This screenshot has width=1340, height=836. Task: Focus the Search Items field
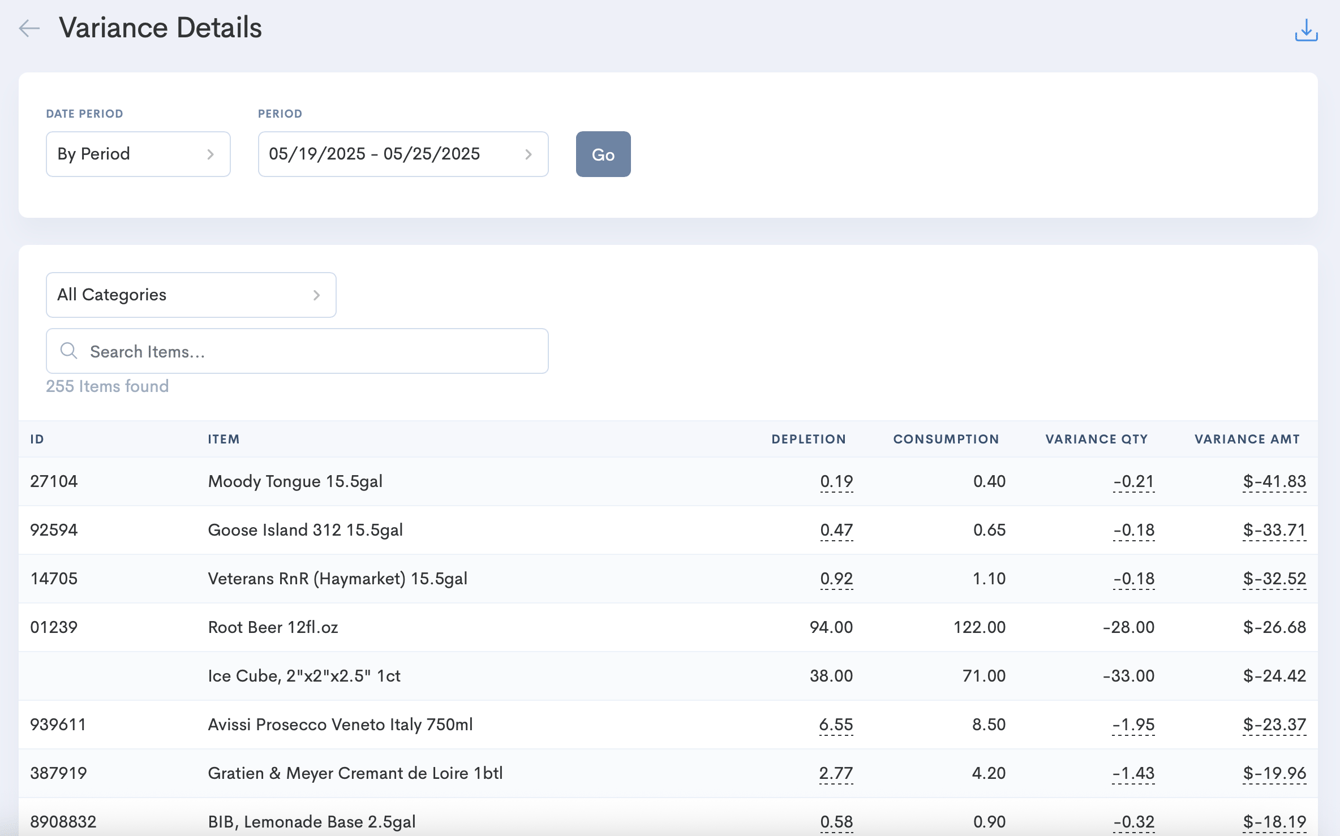point(297,351)
